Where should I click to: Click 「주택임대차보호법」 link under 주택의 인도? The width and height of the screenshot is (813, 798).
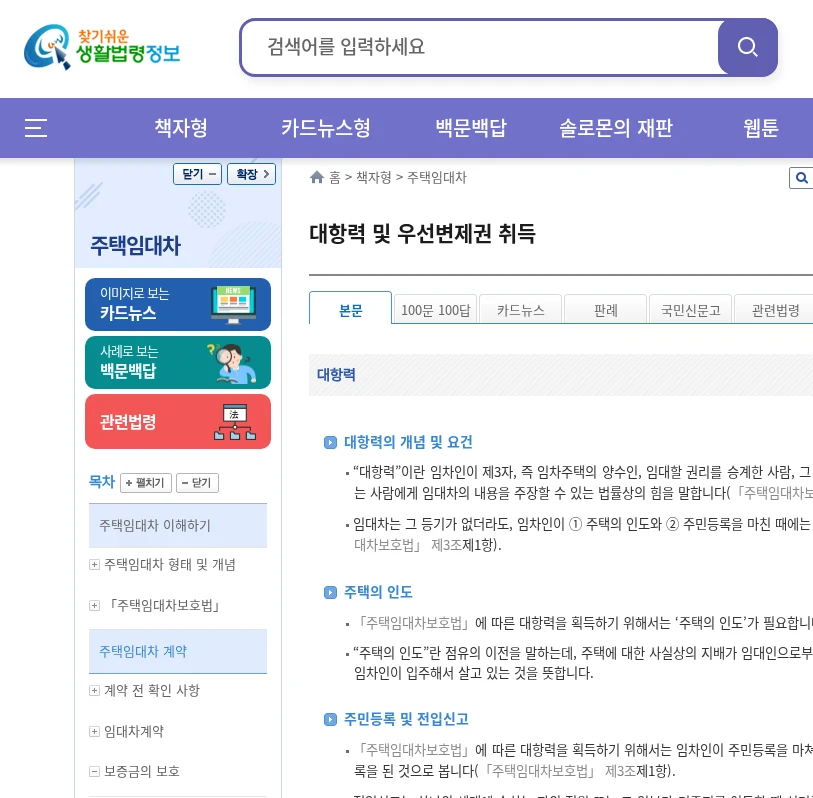[413, 623]
